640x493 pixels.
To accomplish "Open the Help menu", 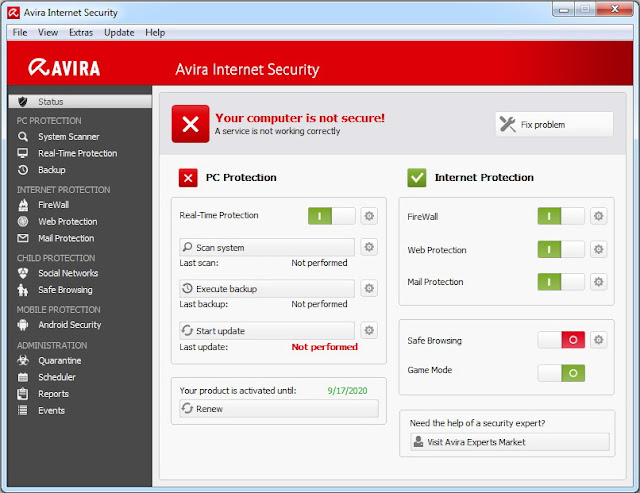I will [155, 33].
